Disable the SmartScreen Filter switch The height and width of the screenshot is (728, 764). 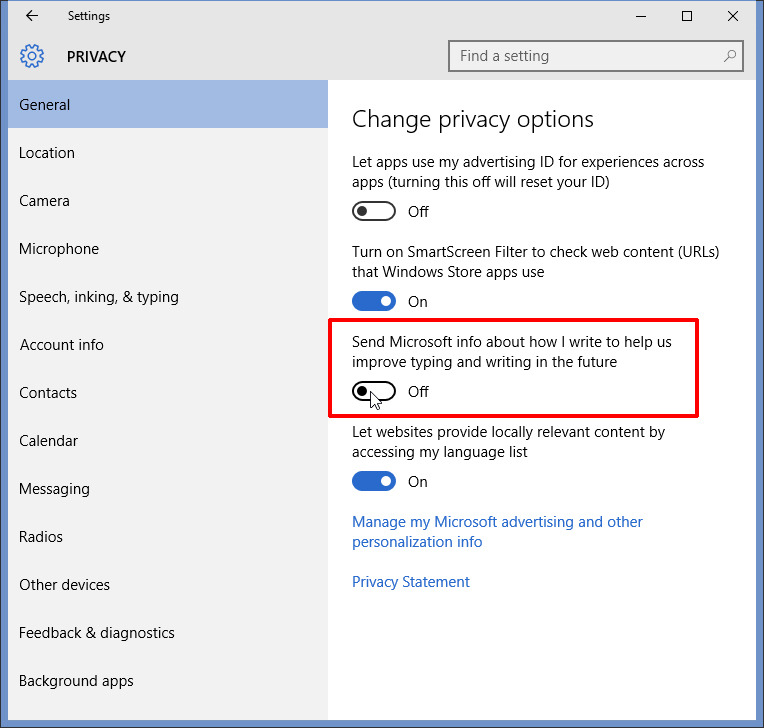click(374, 302)
